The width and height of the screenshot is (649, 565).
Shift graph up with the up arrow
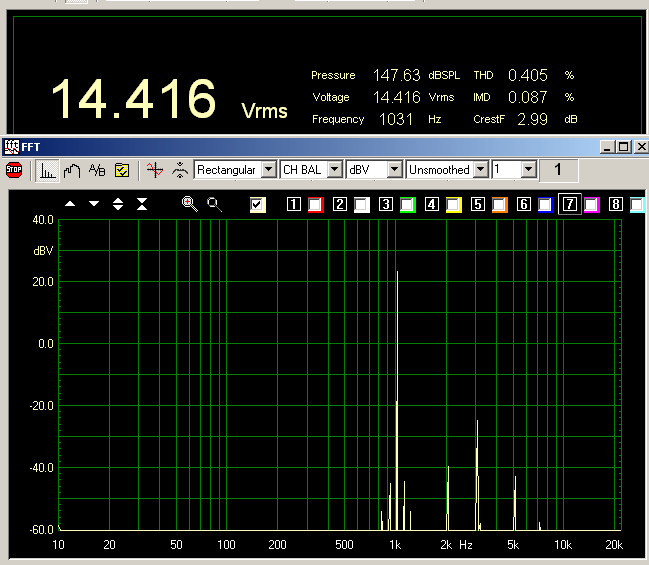(x=70, y=204)
